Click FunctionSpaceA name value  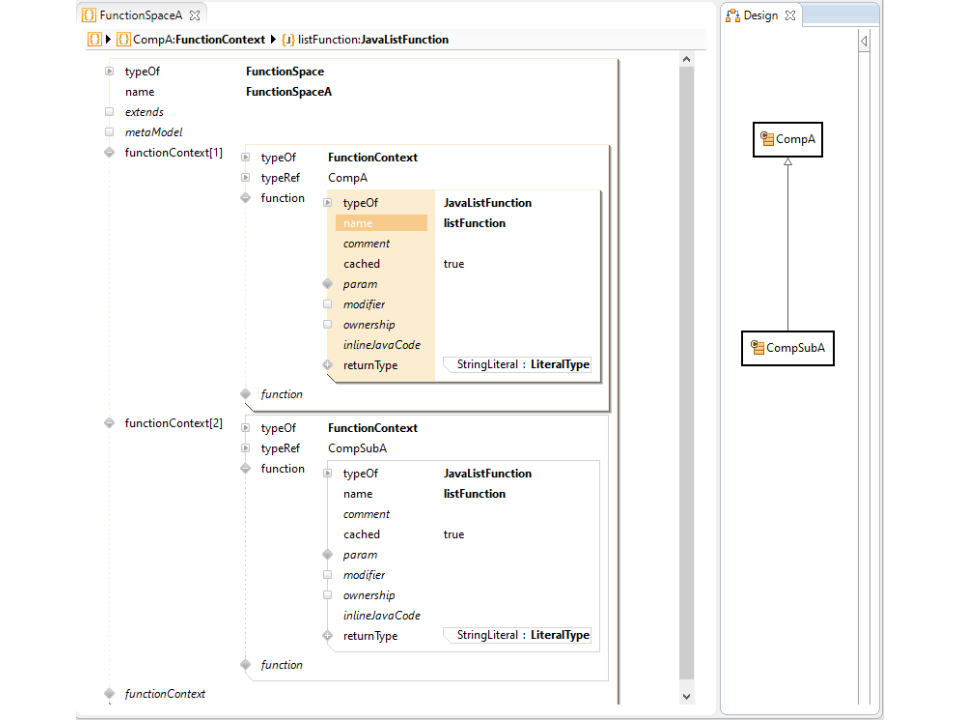[288, 91]
